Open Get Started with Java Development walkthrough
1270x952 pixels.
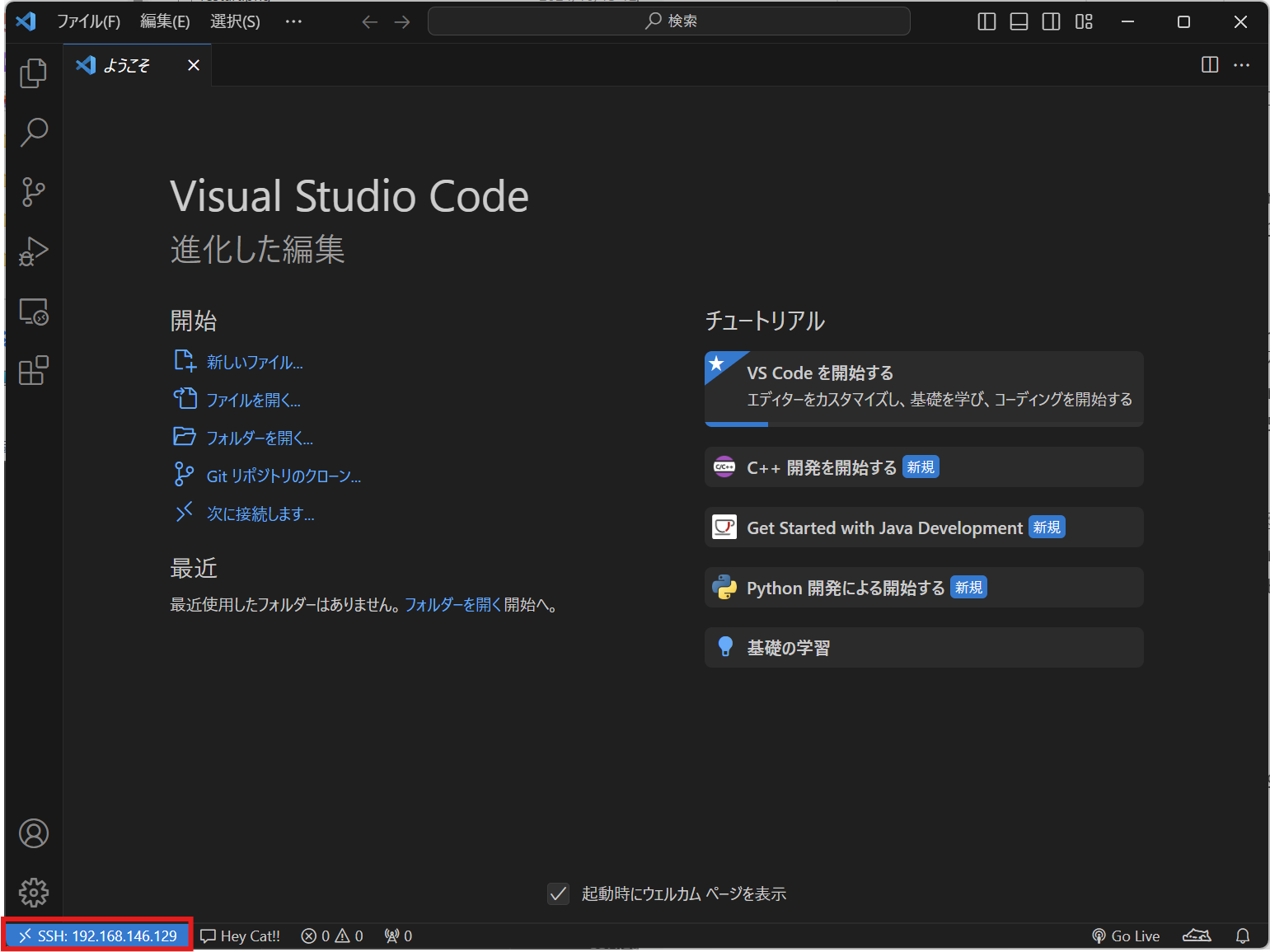point(924,528)
